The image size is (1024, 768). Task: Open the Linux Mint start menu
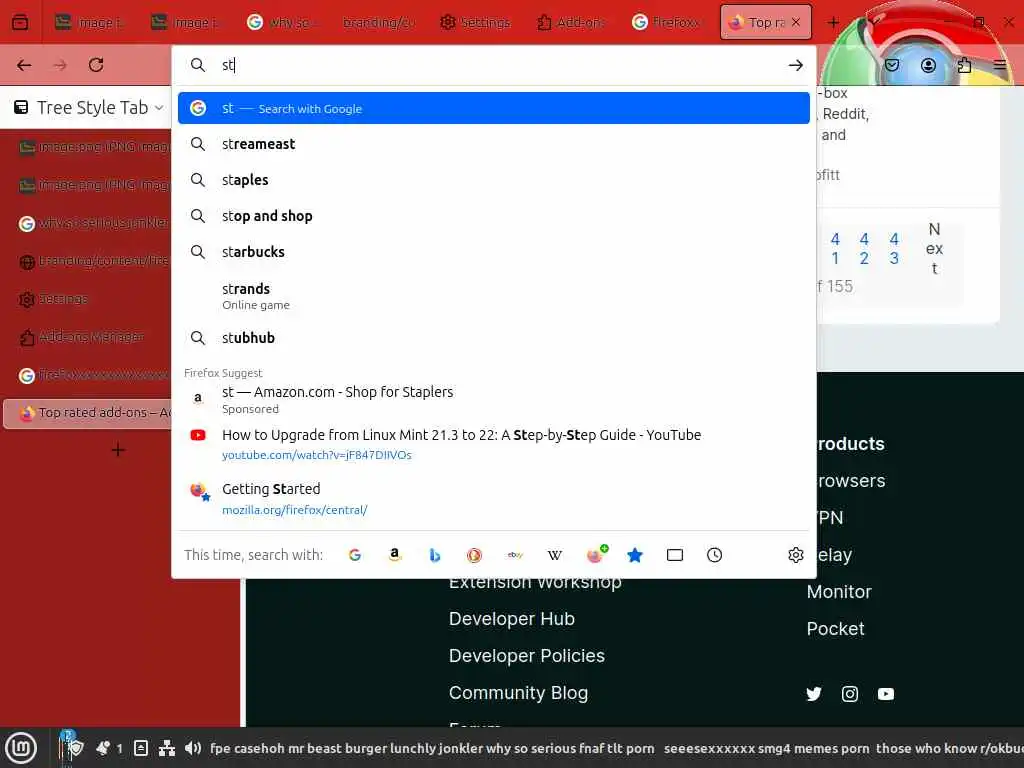pyautogui.click(x=22, y=748)
